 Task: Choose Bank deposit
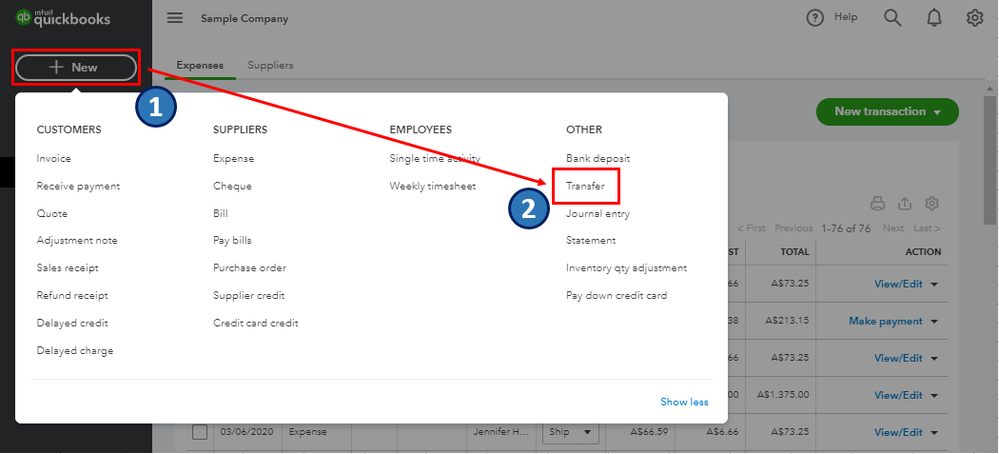(598, 159)
